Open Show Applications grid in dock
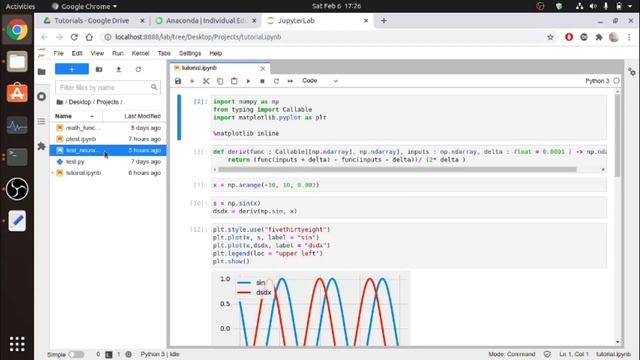 17,344
